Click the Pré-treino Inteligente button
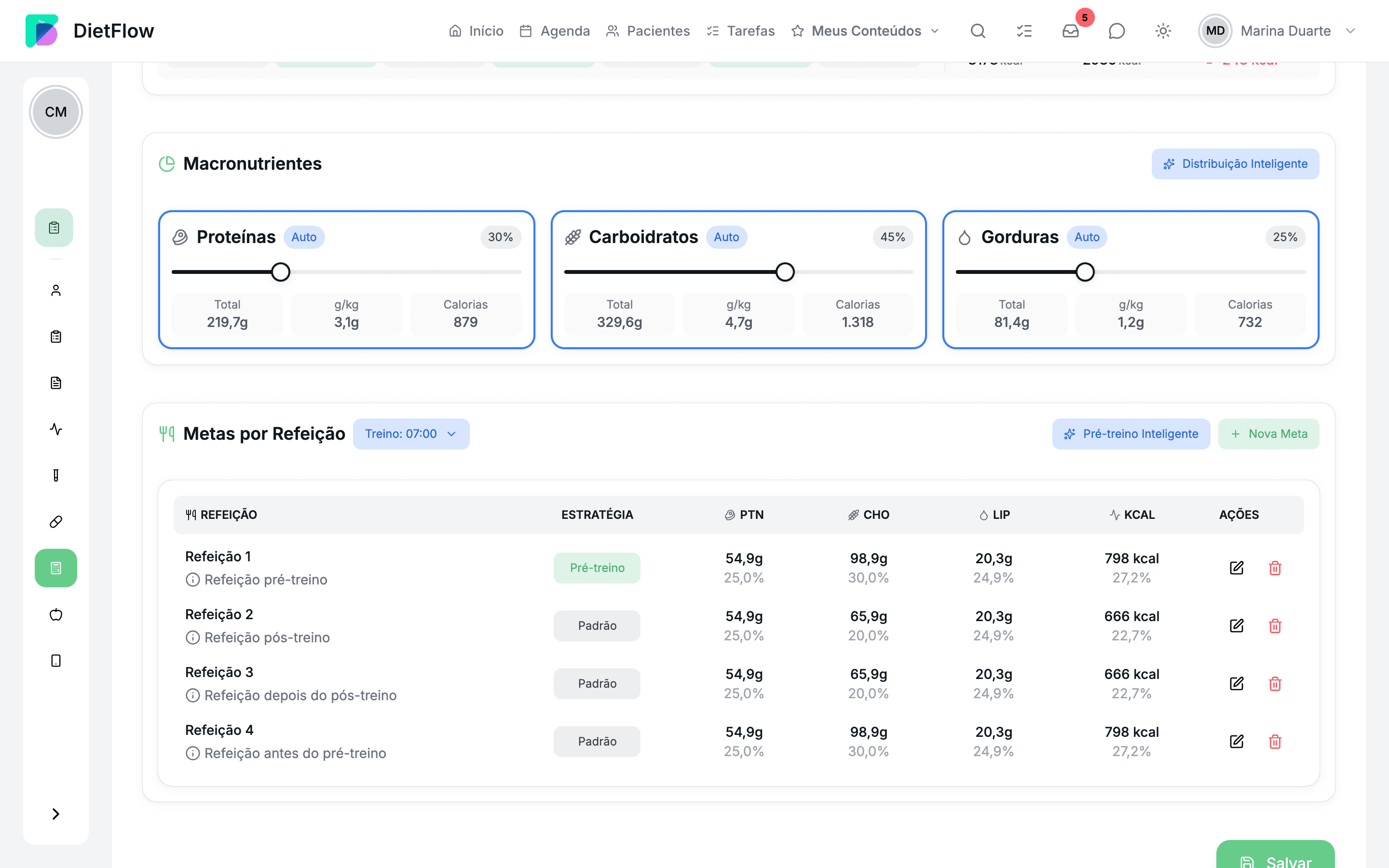 point(1131,434)
